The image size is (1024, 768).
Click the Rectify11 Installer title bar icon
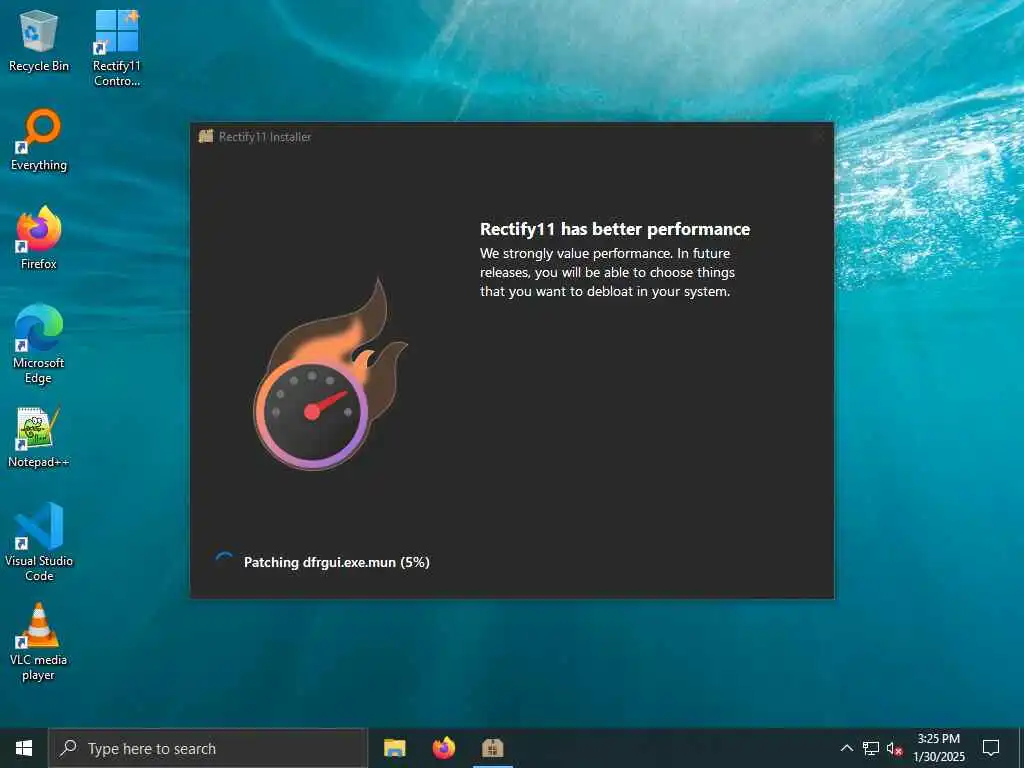206,136
